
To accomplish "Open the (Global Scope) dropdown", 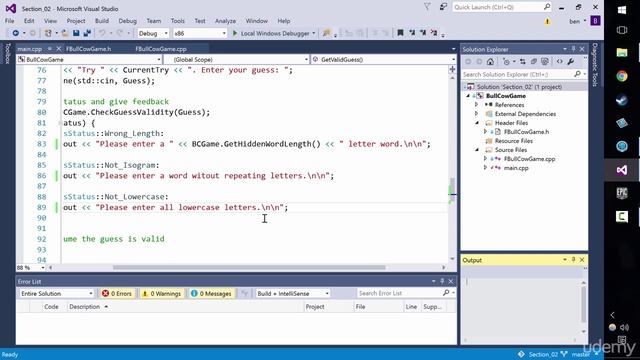I will pos(236,60).
